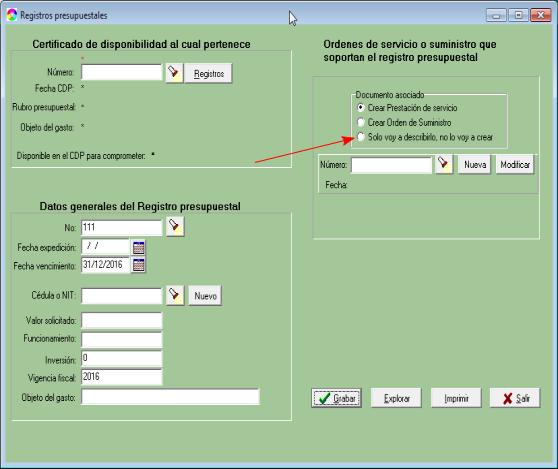This screenshot has height=469, width=558.
Task: Click the Vigencia fiscal field showing 2016
Action: pos(122,377)
